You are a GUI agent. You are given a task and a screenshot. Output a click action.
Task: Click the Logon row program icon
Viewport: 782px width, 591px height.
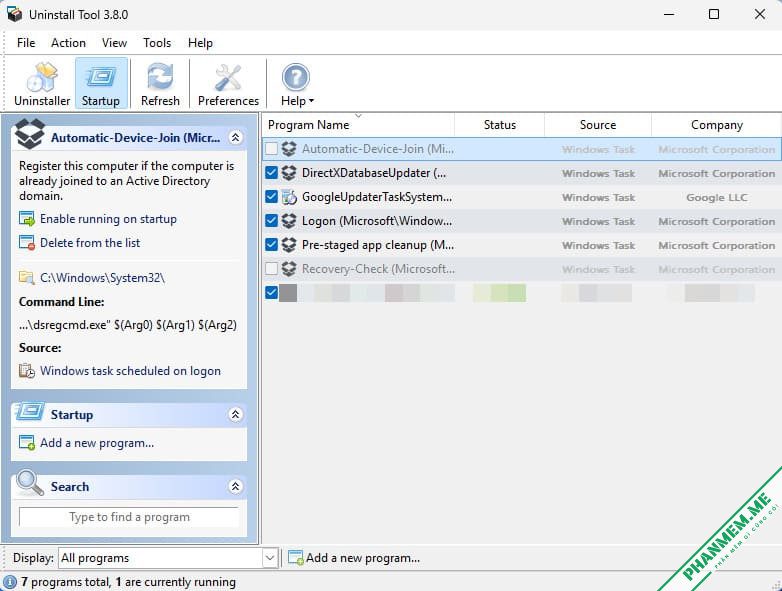(x=289, y=221)
